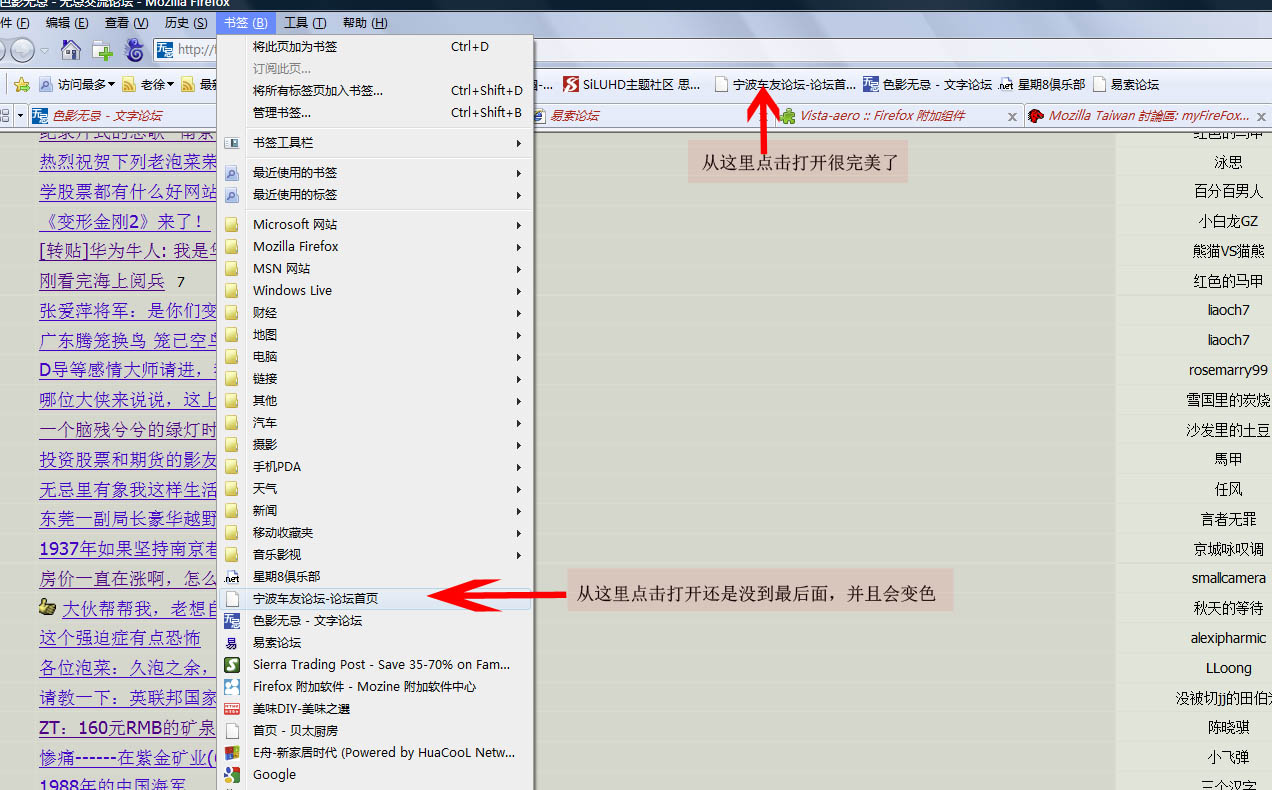The image size is (1272, 790).
Task: Open the 查看 (V) menu
Action: pyautogui.click(x=127, y=22)
